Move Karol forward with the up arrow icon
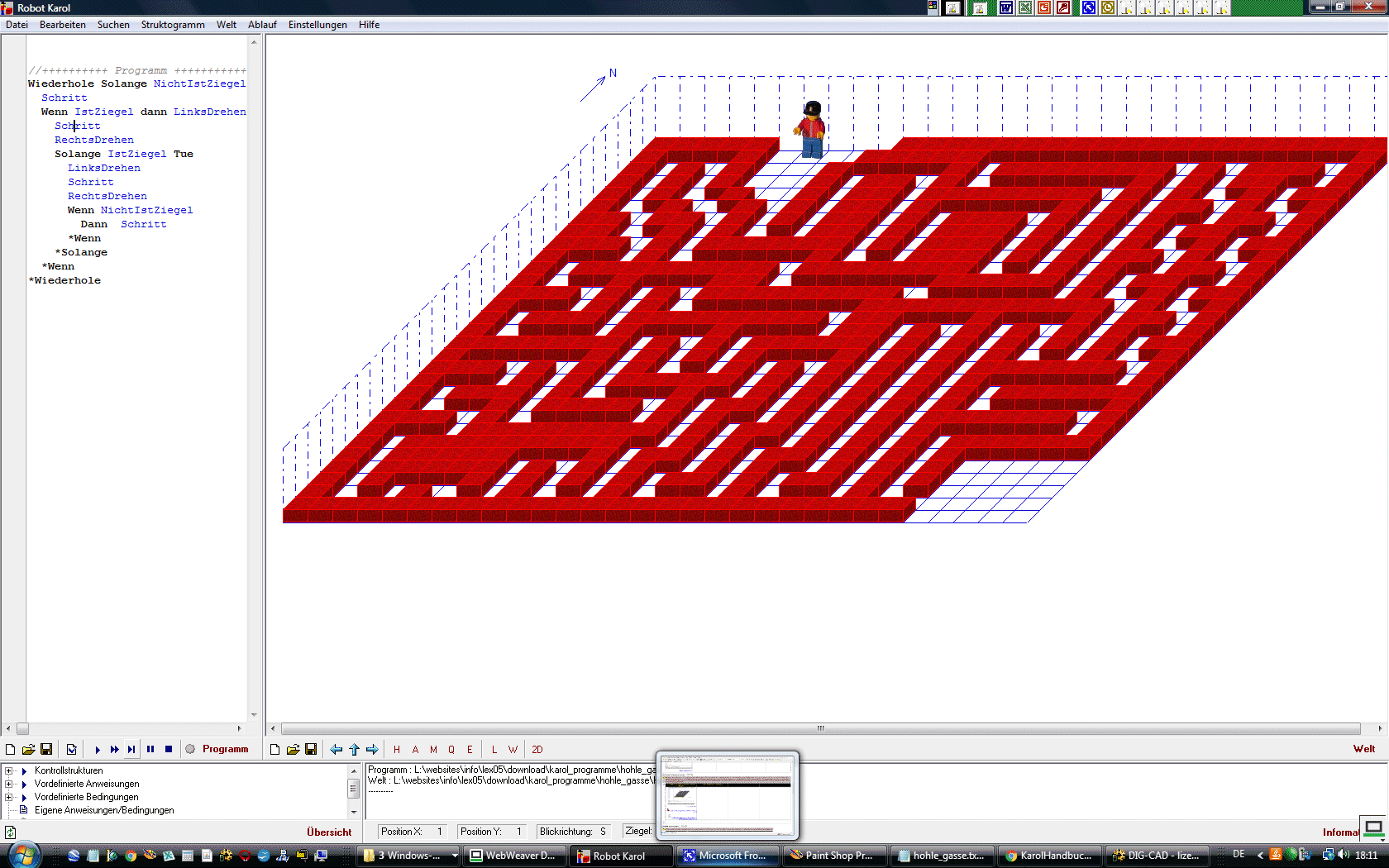1389x868 pixels. click(355, 750)
